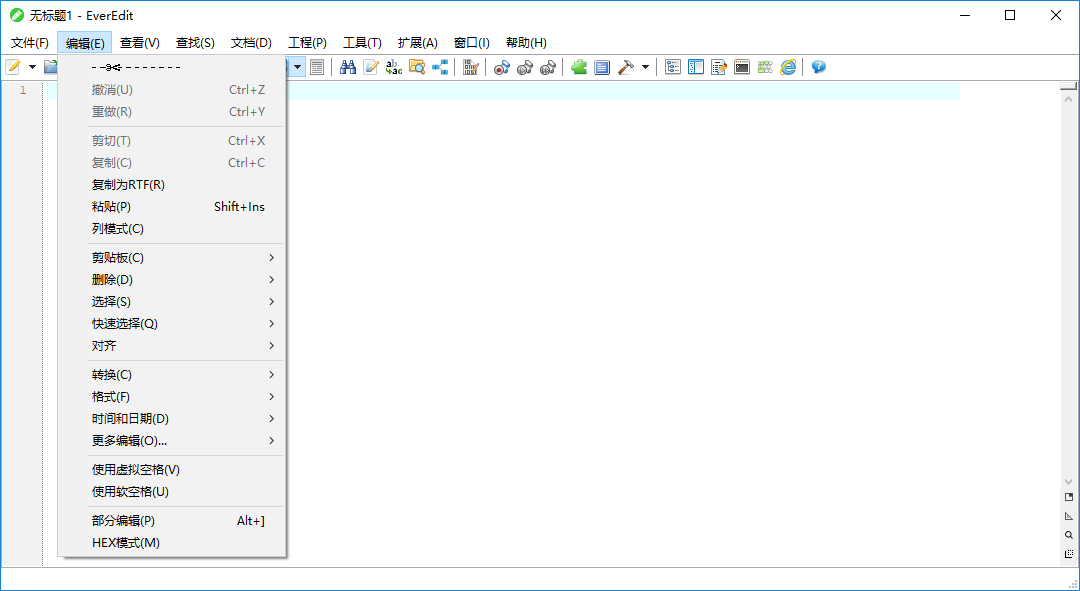Close the open 编辑(E) menu

(x=85, y=43)
